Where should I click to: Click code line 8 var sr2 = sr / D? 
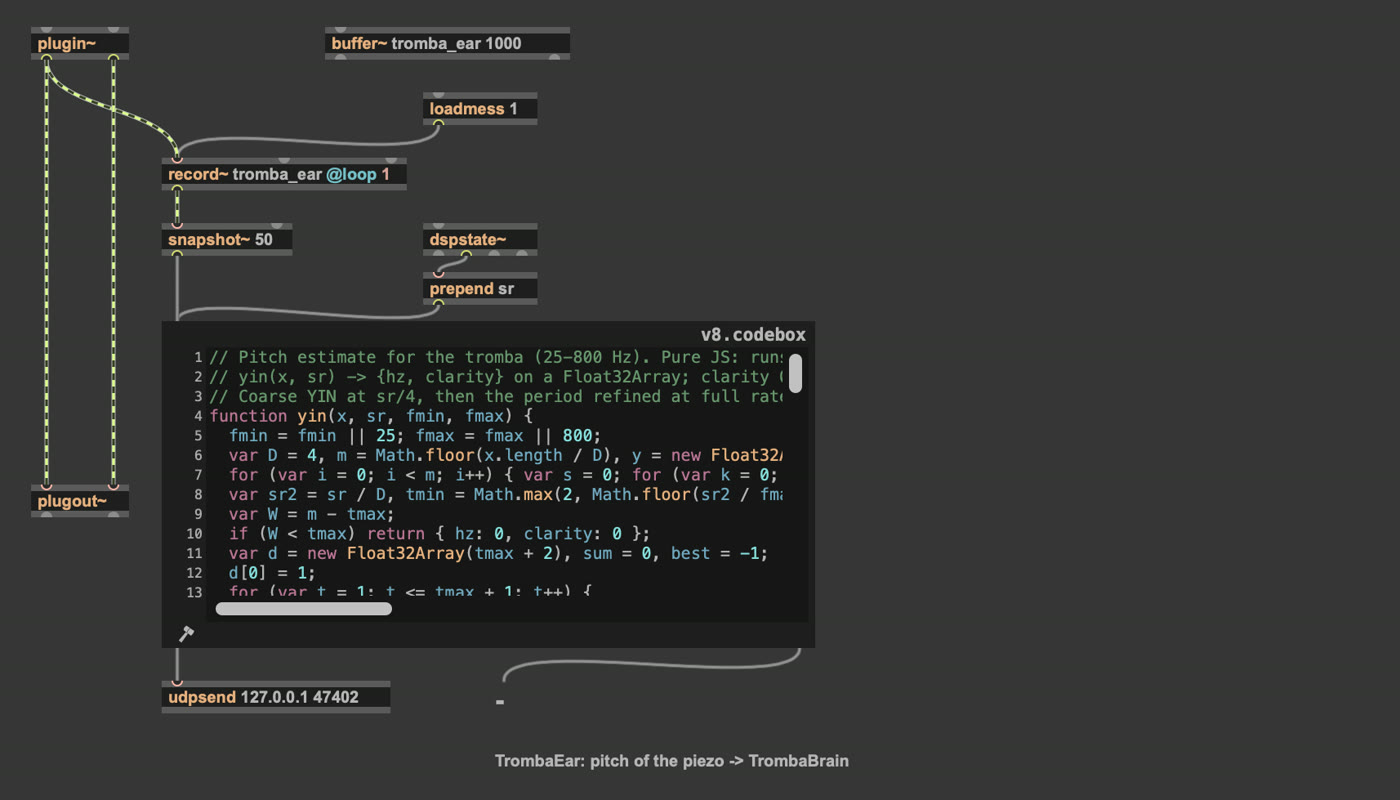click(505, 494)
